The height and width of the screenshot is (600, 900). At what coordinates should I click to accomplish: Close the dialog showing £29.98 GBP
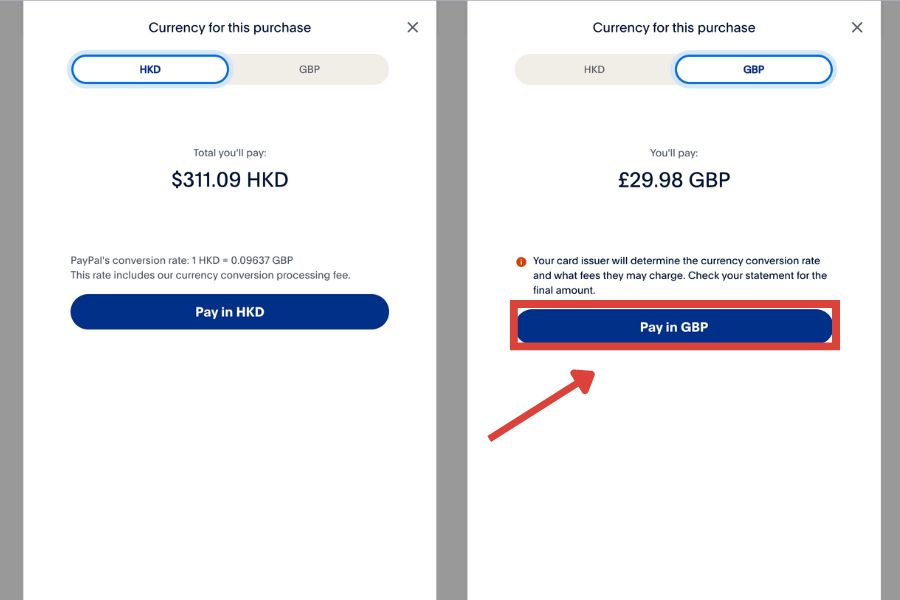(856, 28)
